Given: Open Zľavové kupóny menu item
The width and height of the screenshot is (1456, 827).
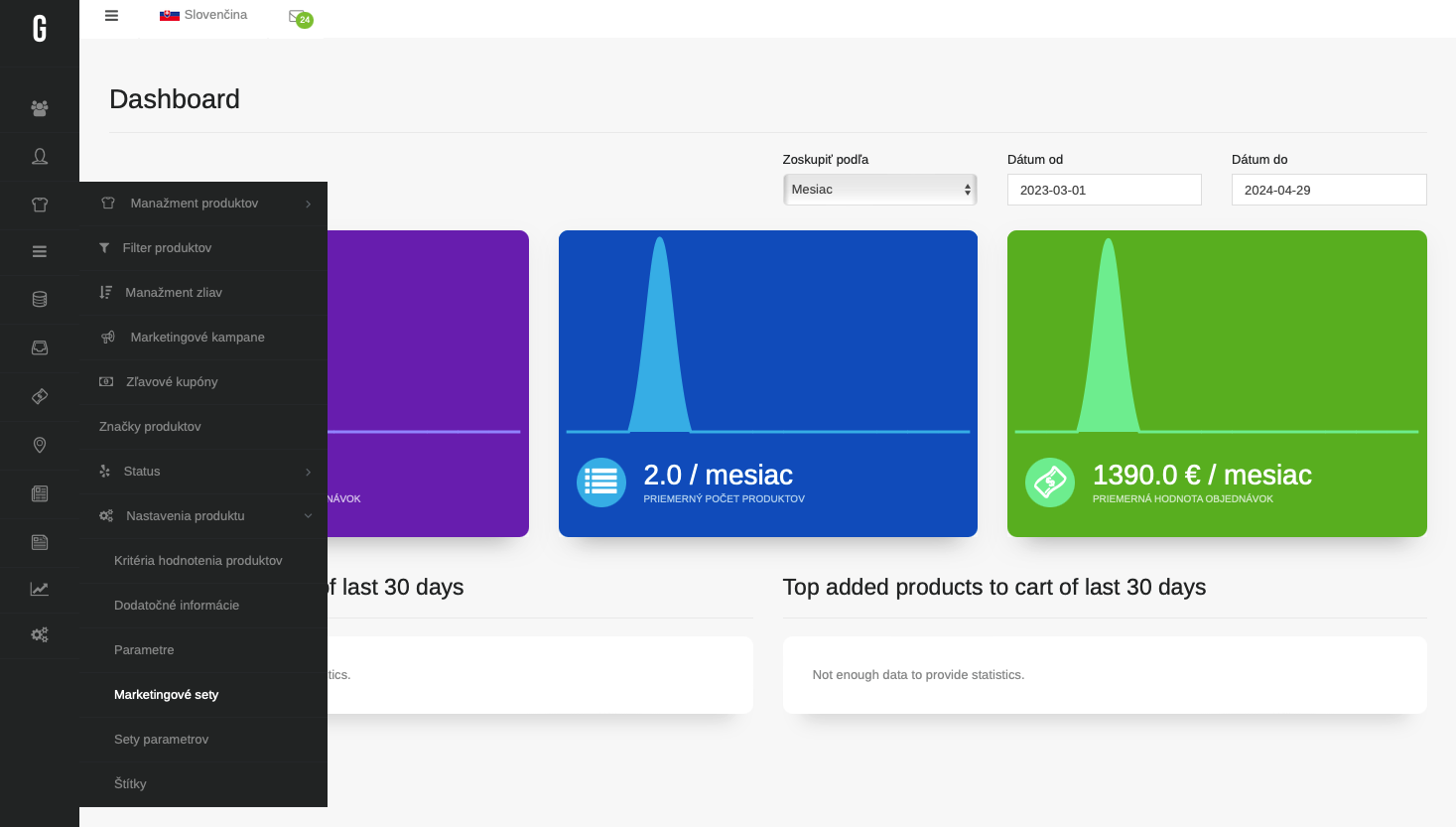Looking at the screenshot, I should pyautogui.click(x=203, y=382).
